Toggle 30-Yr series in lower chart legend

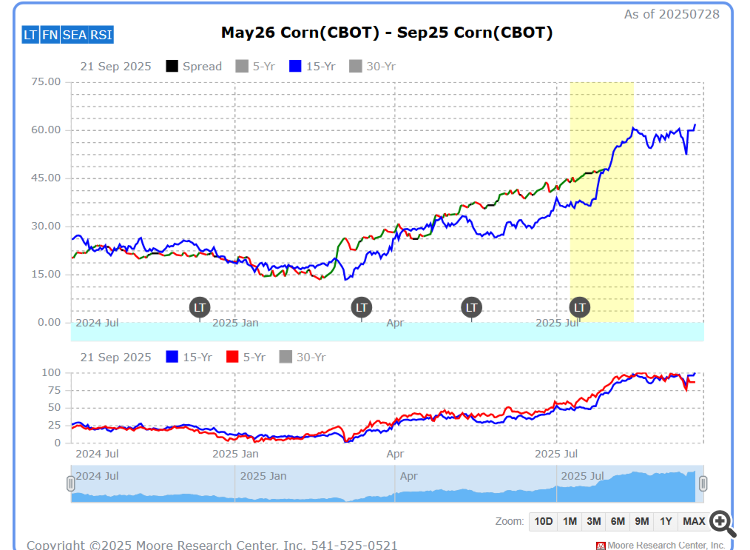[302, 357]
